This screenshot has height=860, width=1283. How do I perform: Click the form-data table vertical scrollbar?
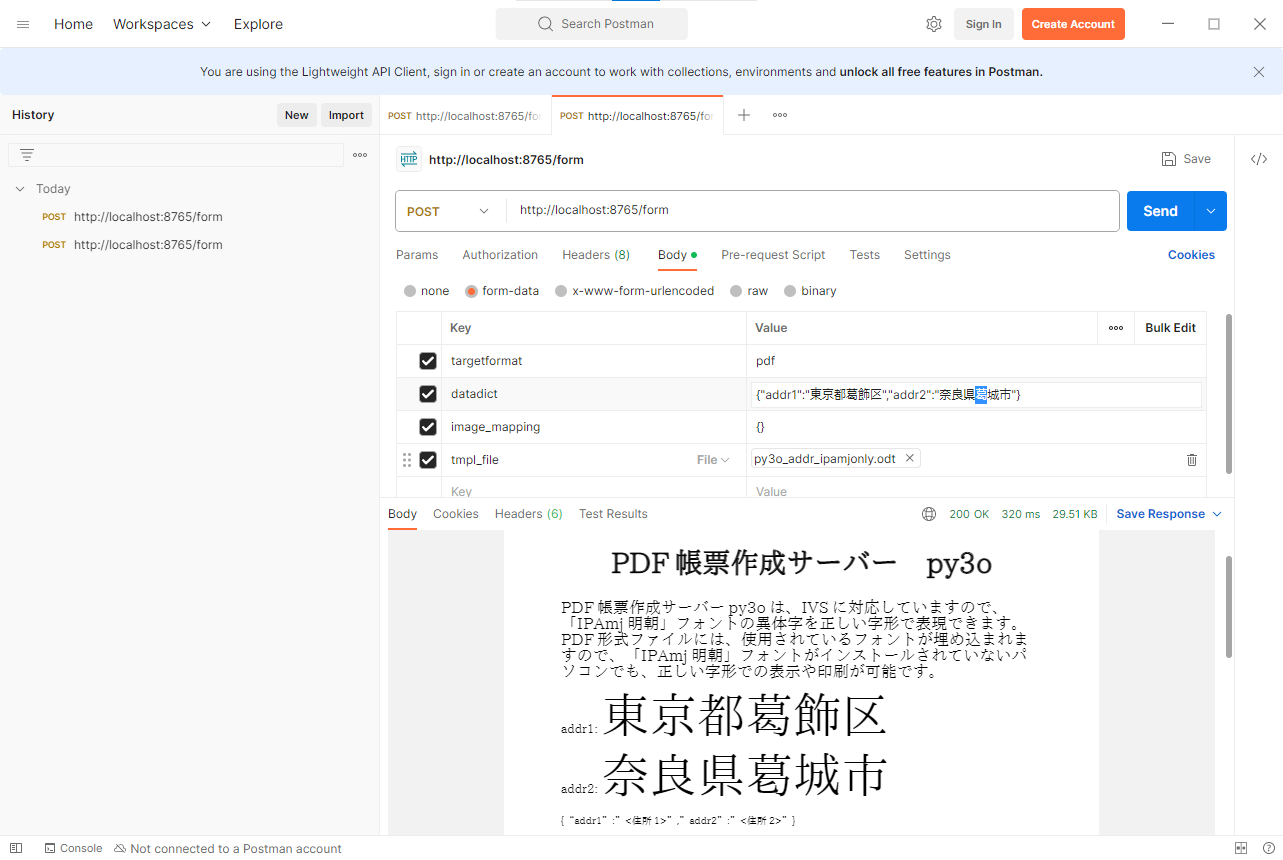click(1228, 393)
